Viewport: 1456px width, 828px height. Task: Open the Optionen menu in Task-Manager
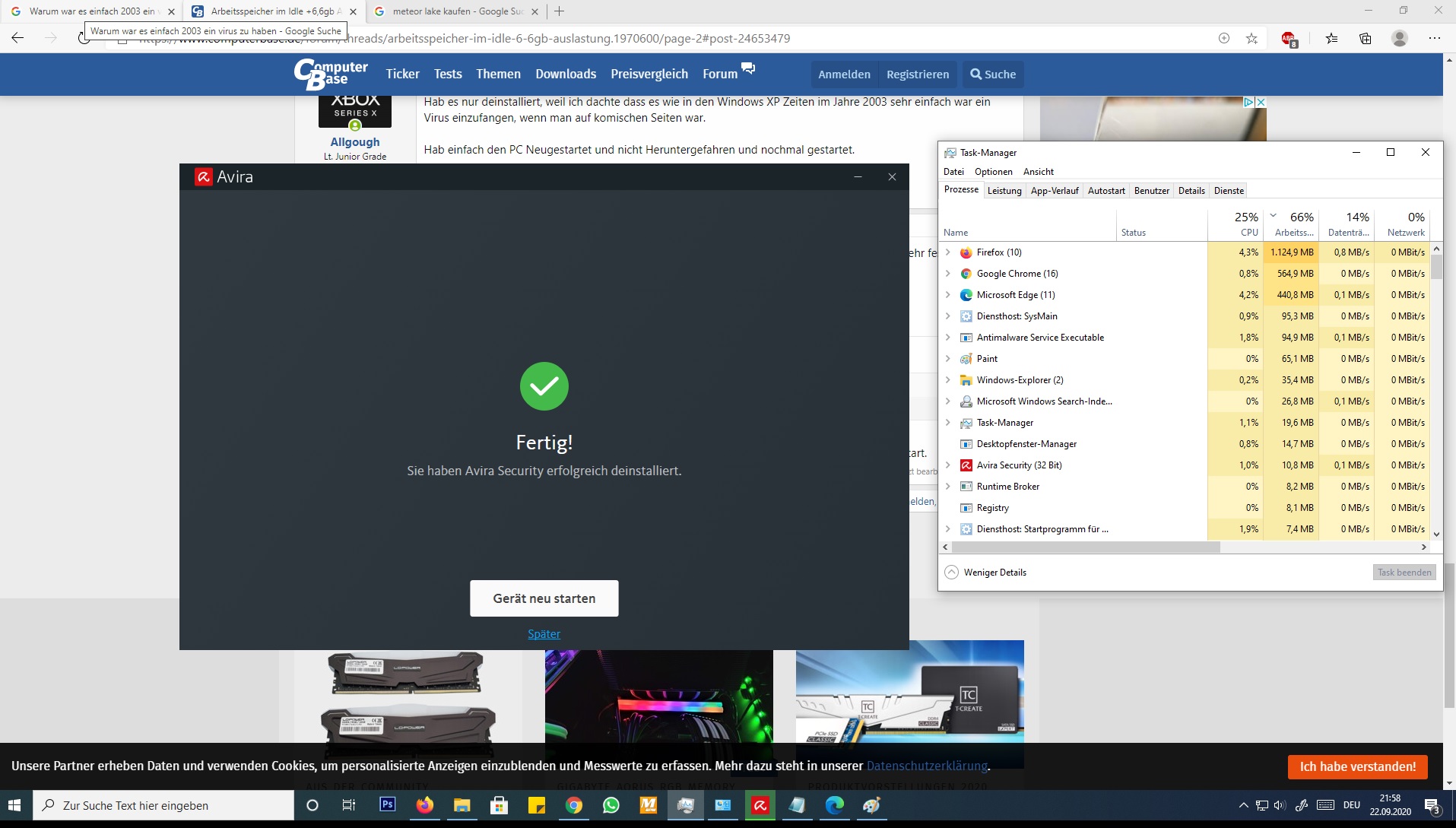(994, 171)
